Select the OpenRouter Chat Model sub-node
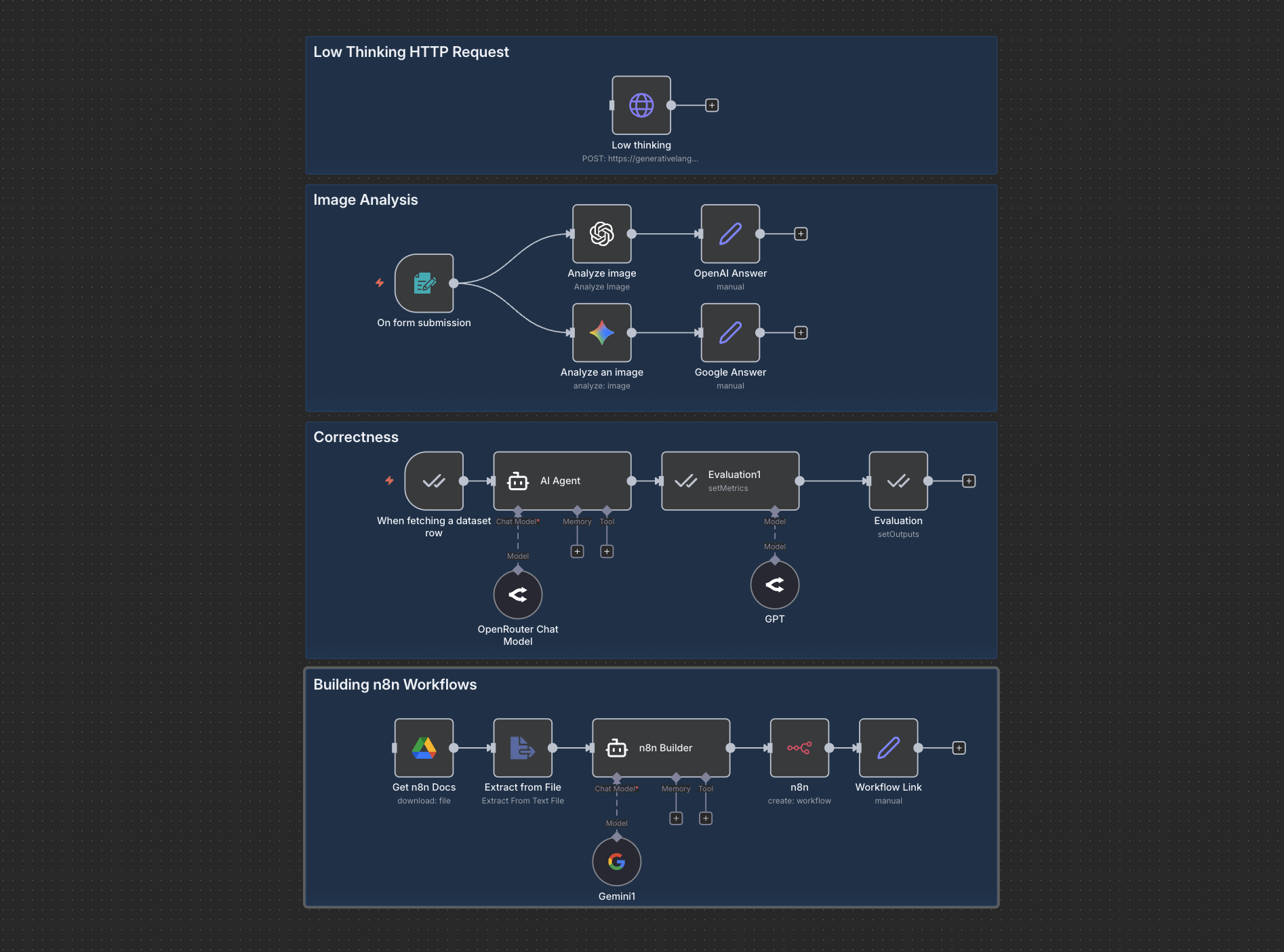 518,595
